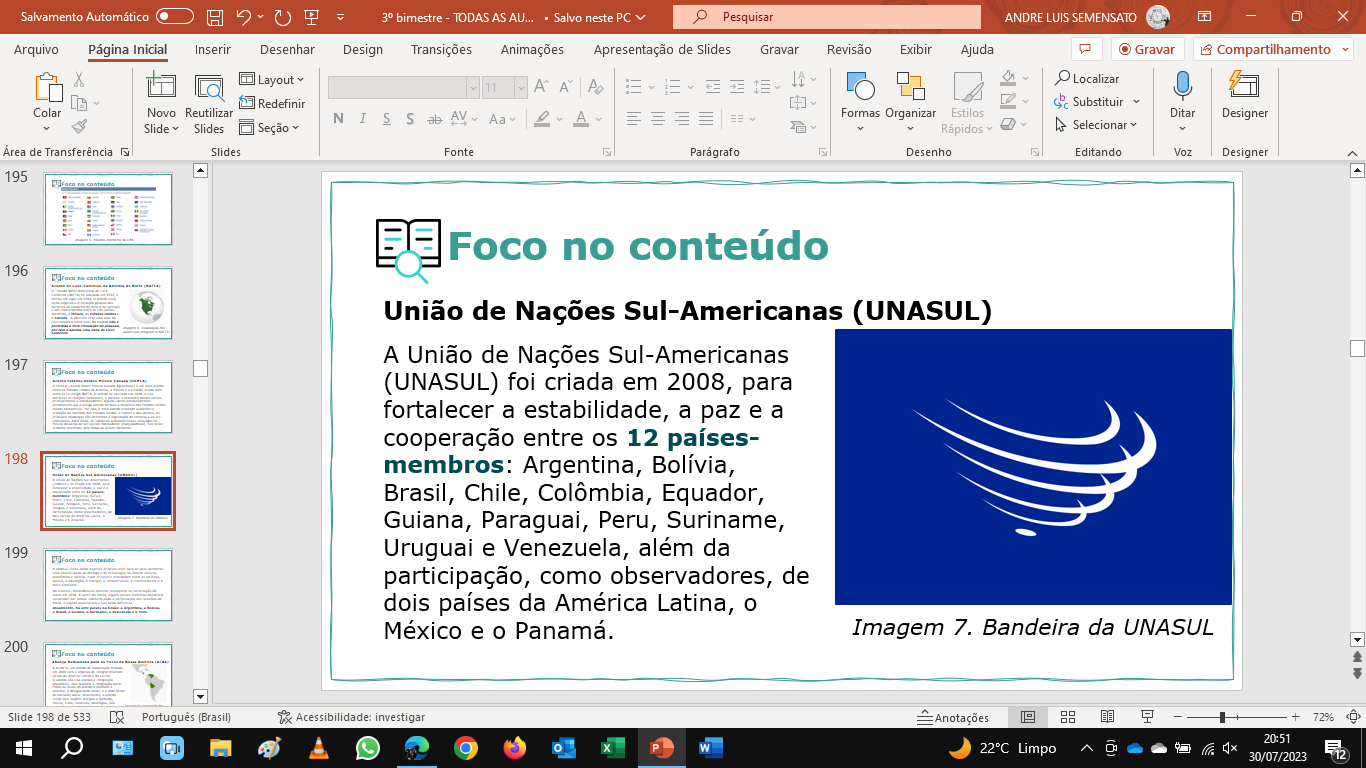Switch to the Design tab
Image resolution: width=1366 pixels, height=768 pixels.
pos(362,49)
